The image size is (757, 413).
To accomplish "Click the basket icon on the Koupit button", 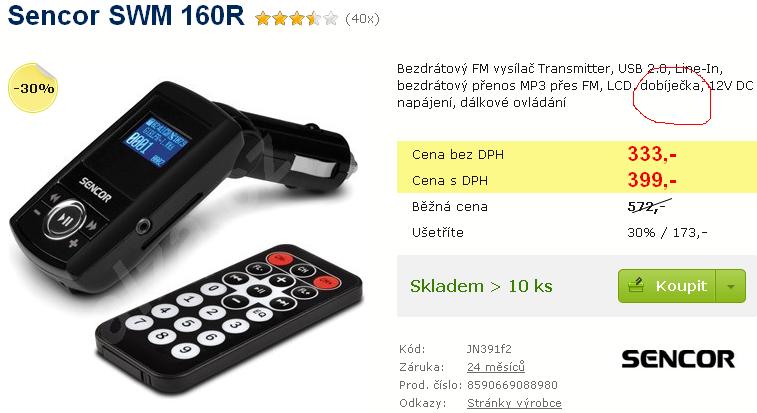I will click(636, 285).
